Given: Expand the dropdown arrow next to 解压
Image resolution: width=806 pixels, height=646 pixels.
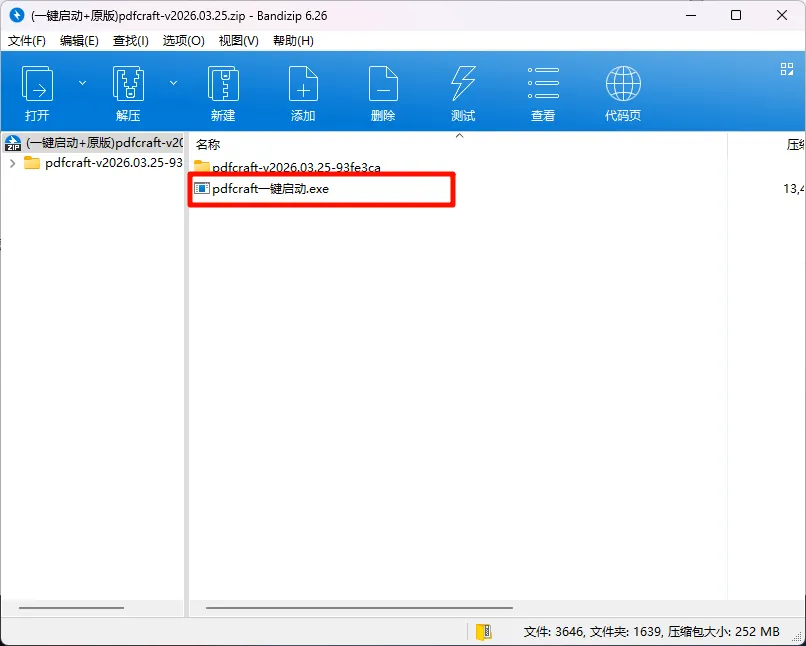Looking at the screenshot, I should tap(174, 83).
